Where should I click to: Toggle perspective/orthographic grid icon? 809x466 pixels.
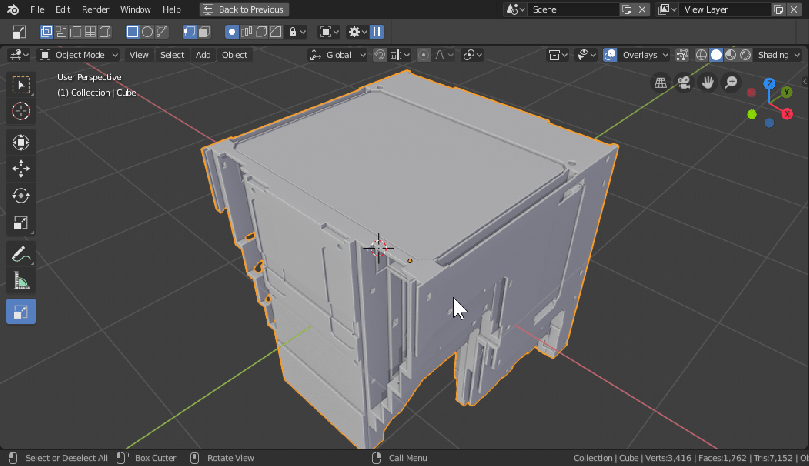click(662, 83)
